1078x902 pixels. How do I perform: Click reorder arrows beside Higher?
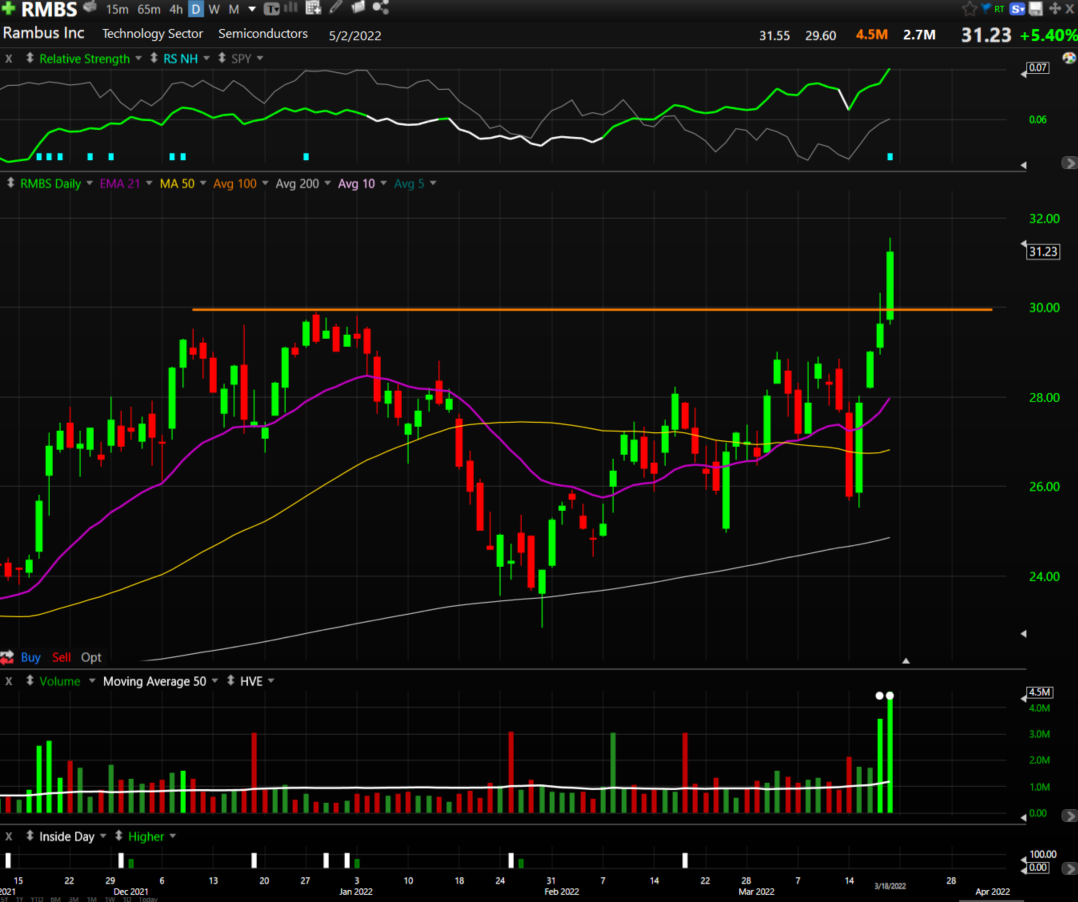coord(118,836)
